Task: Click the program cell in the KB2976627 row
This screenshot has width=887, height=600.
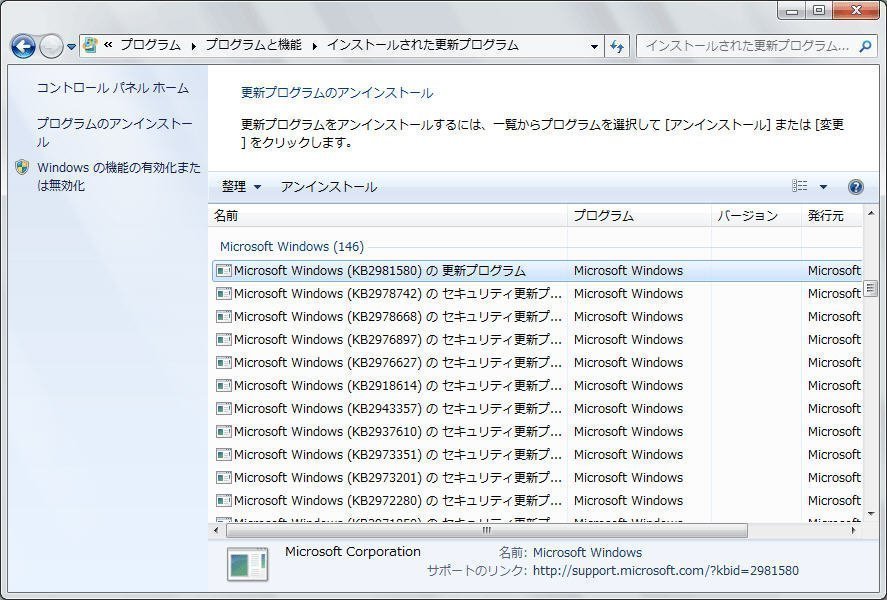Action: click(x=628, y=362)
